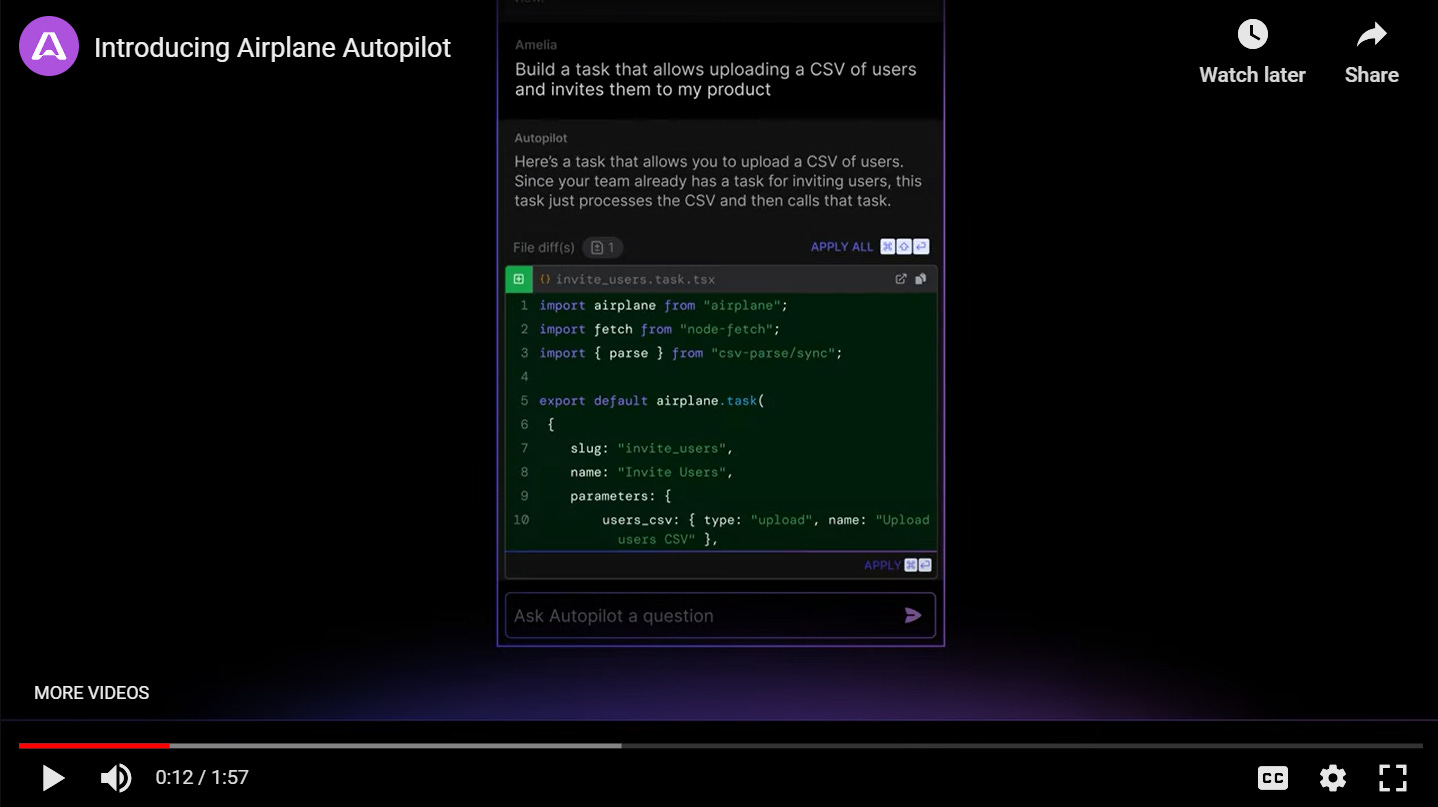Play the video
Viewport: 1438px width, 807px height.
pyautogui.click(x=53, y=777)
